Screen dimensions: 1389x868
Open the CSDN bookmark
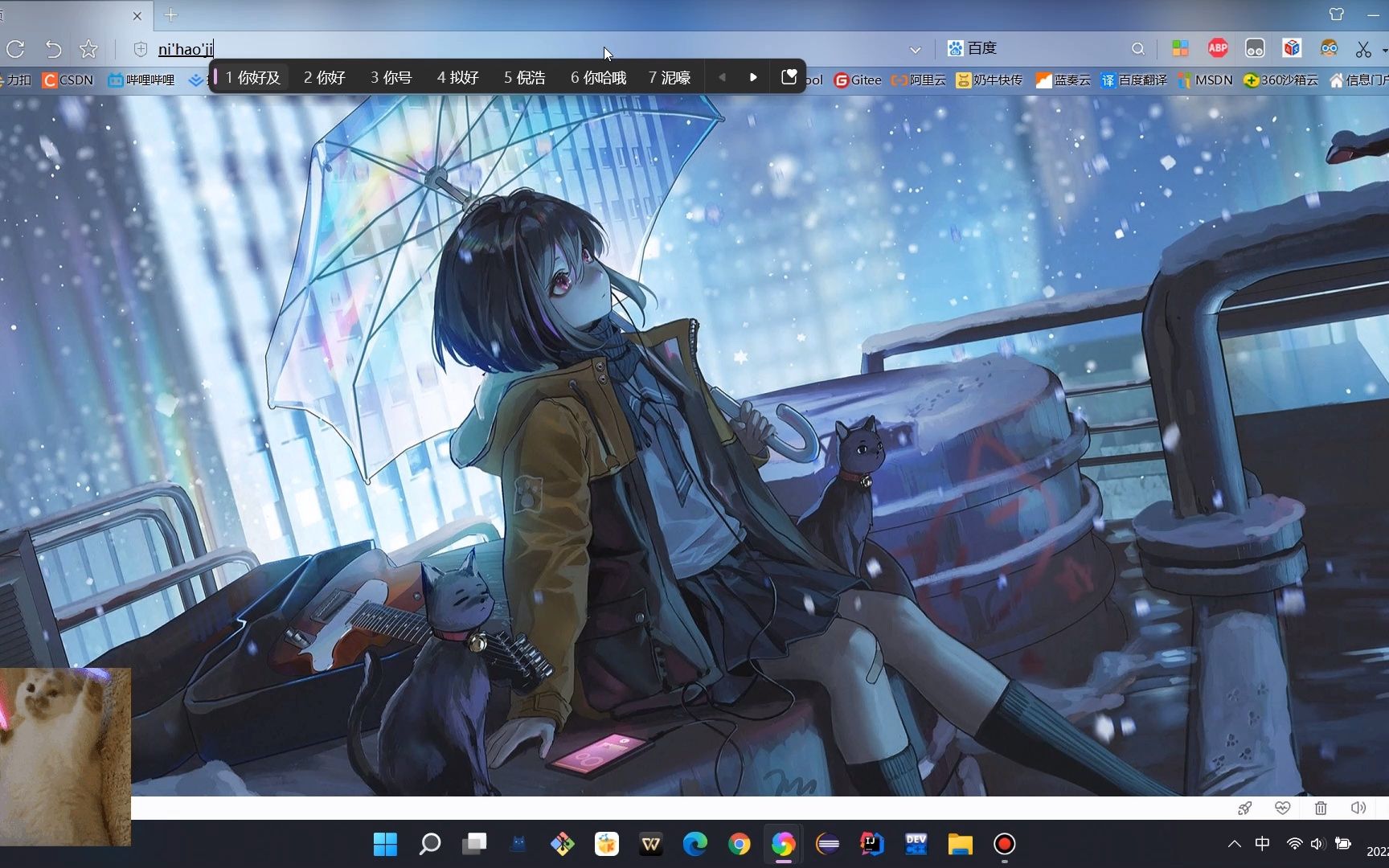[x=68, y=80]
